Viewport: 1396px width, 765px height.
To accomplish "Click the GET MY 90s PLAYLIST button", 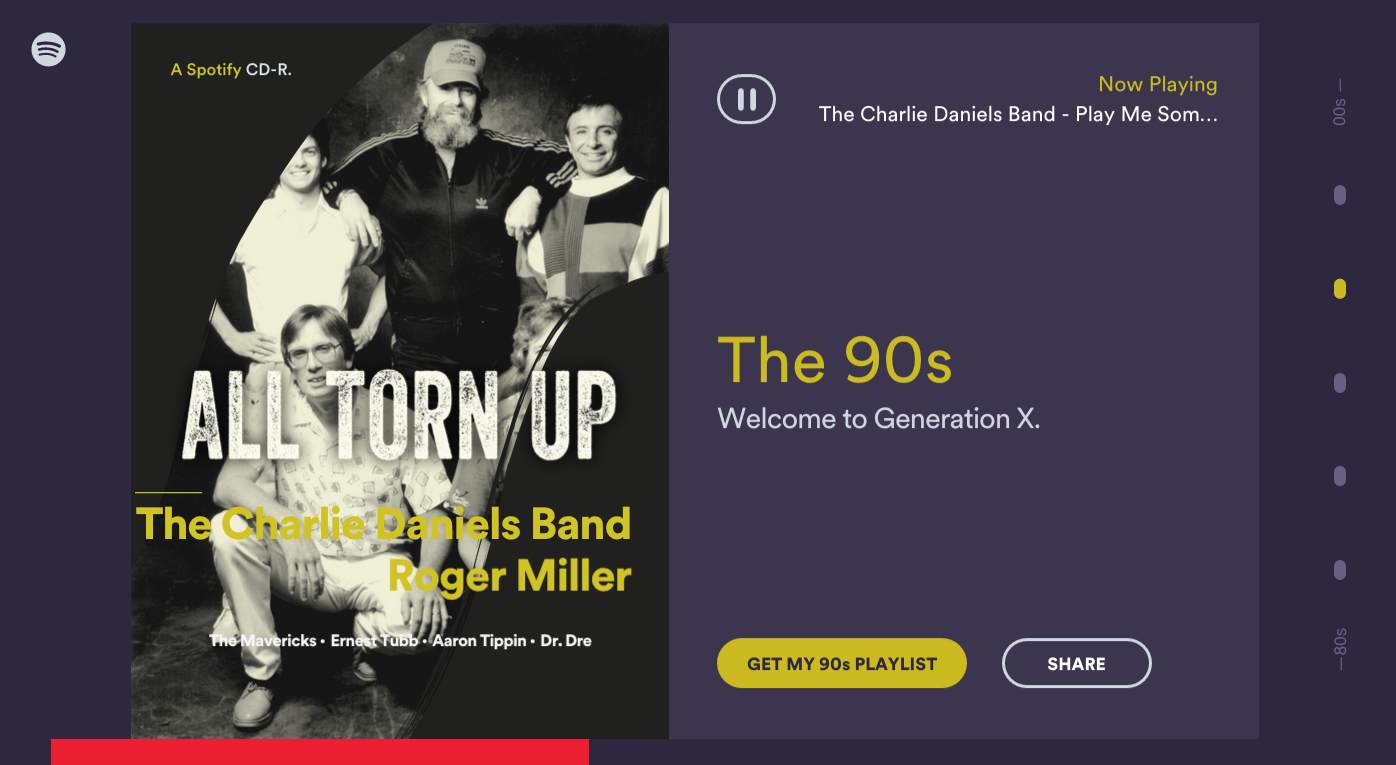I will tap(841, 663).
